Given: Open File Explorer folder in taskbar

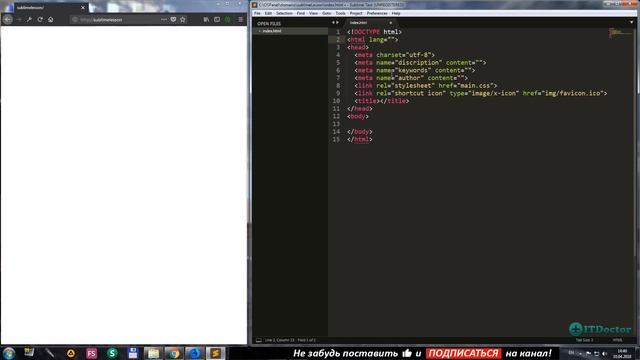Looking at the screenshot, I should coord(153,353).
